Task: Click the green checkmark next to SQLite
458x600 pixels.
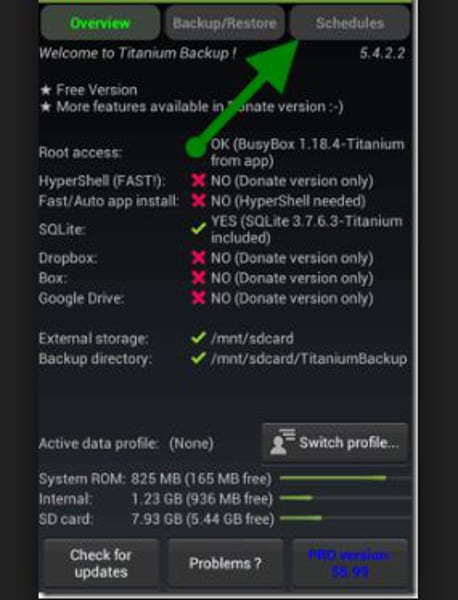Action: coord(199,229)
